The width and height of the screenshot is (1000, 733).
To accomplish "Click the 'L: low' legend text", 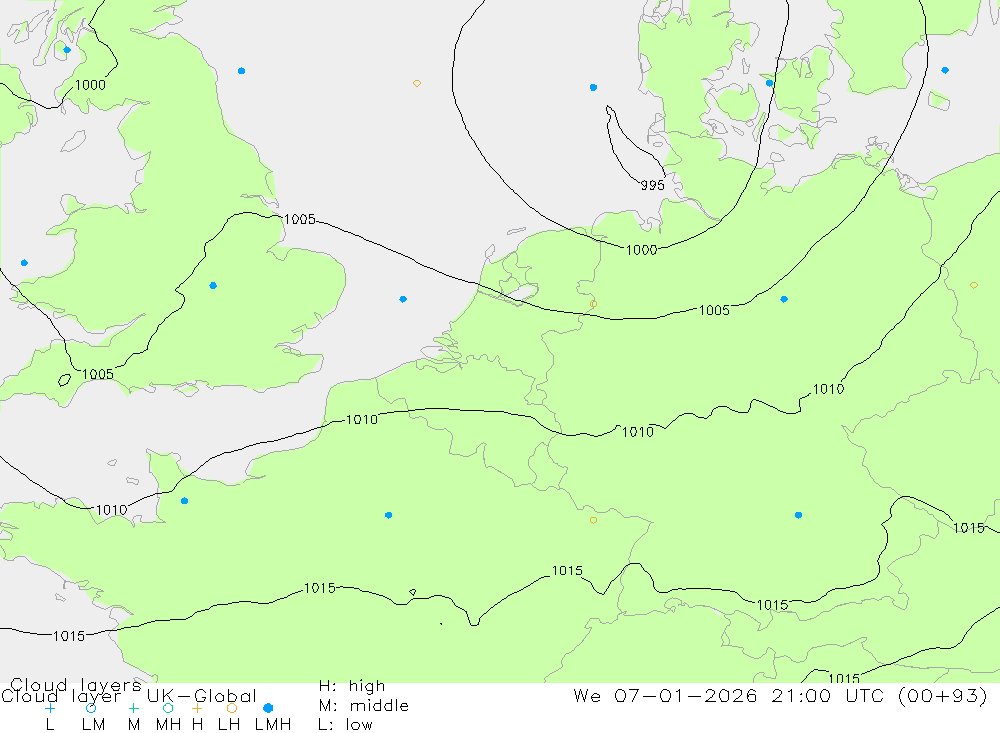I will point(345,725).
